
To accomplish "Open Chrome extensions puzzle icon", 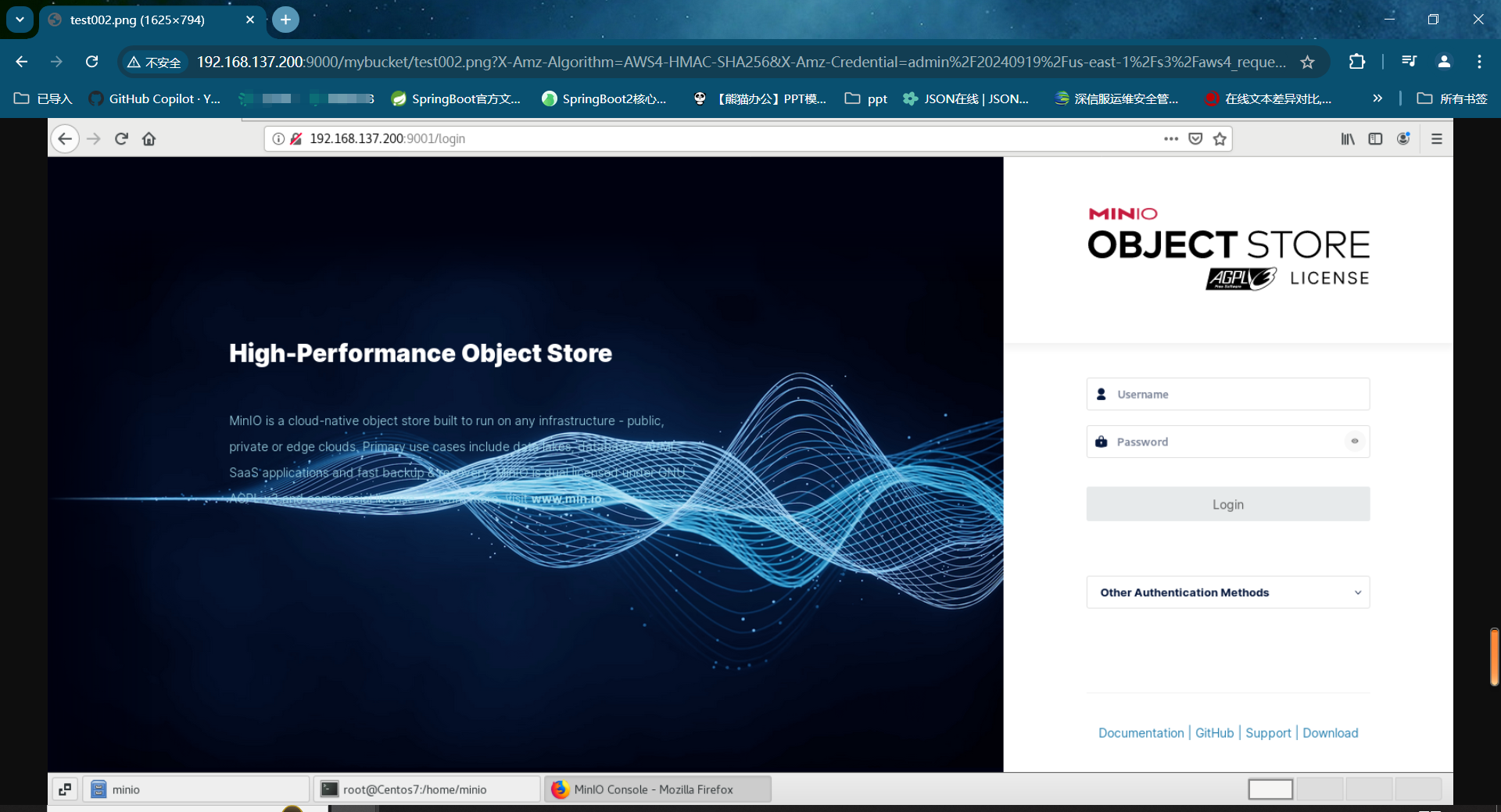I will (1357, 62).
